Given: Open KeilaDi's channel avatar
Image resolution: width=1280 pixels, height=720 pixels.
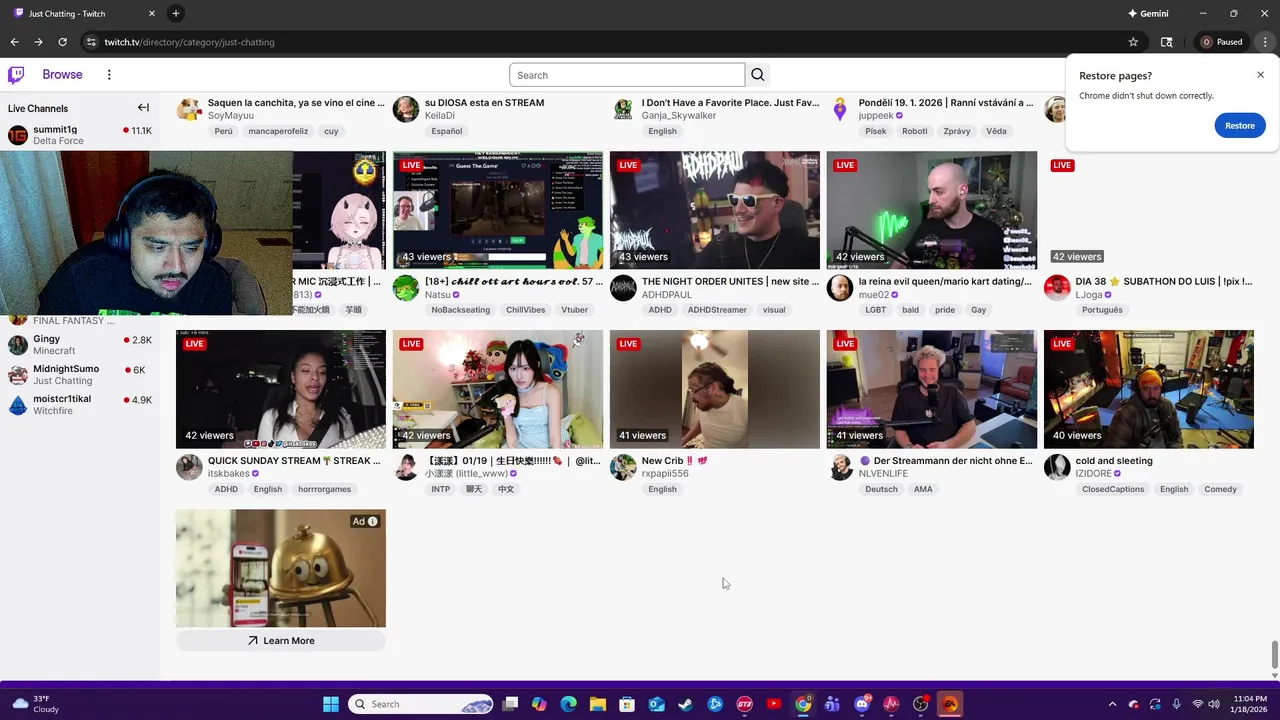Looking at the screenshot, I should 406,109.
